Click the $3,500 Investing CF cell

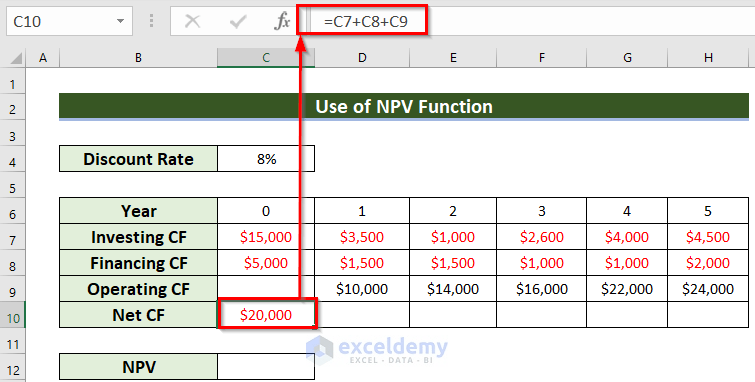click(x=362, y=237)
